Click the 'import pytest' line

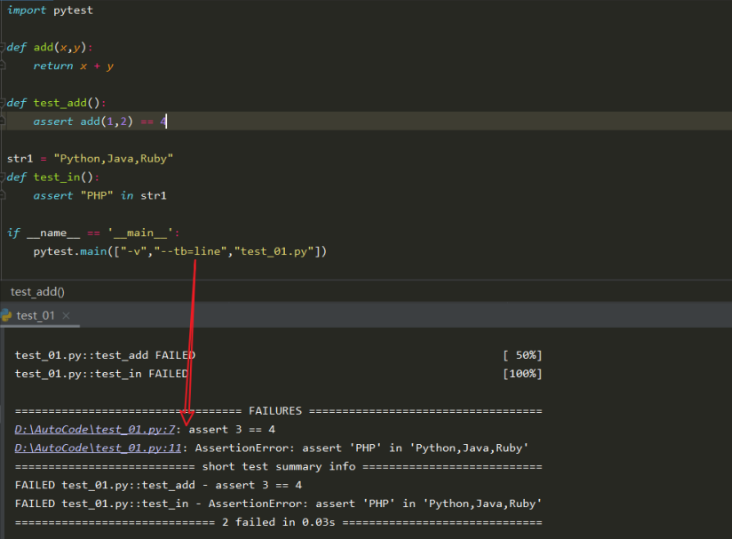coord(50,10)
